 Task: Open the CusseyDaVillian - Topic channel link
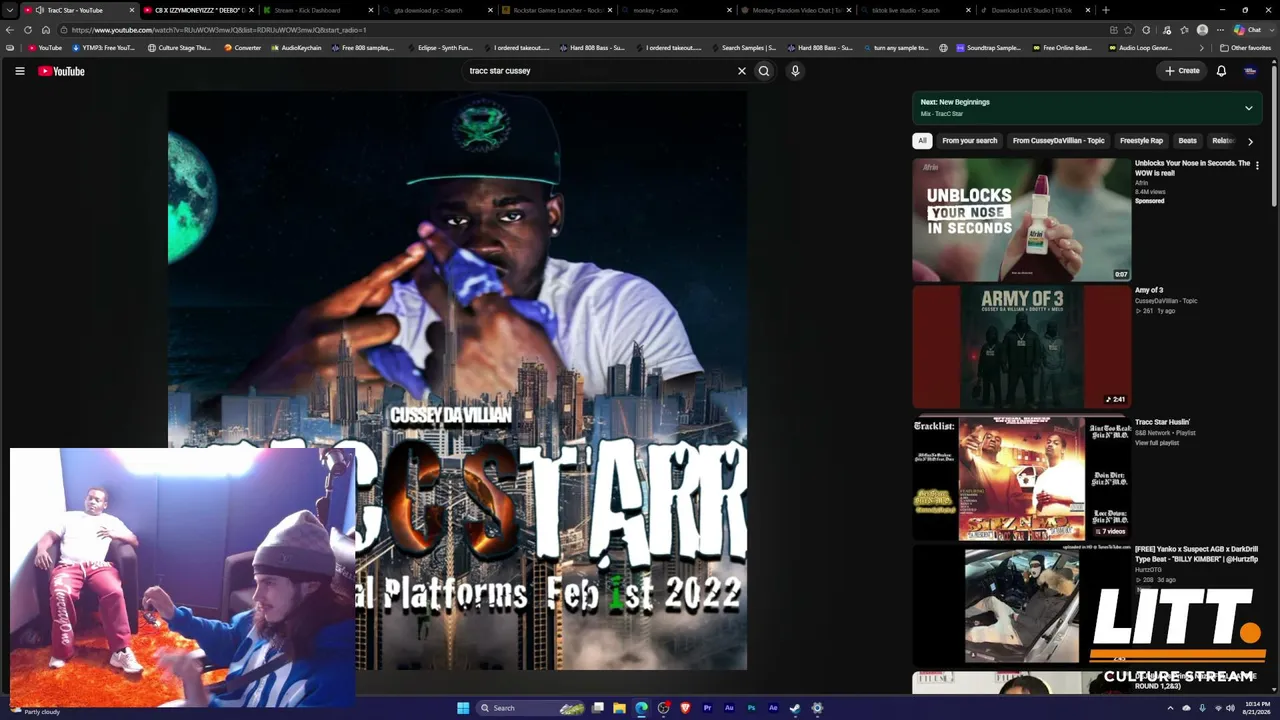pyautogui.click(x=1166, y=301)
